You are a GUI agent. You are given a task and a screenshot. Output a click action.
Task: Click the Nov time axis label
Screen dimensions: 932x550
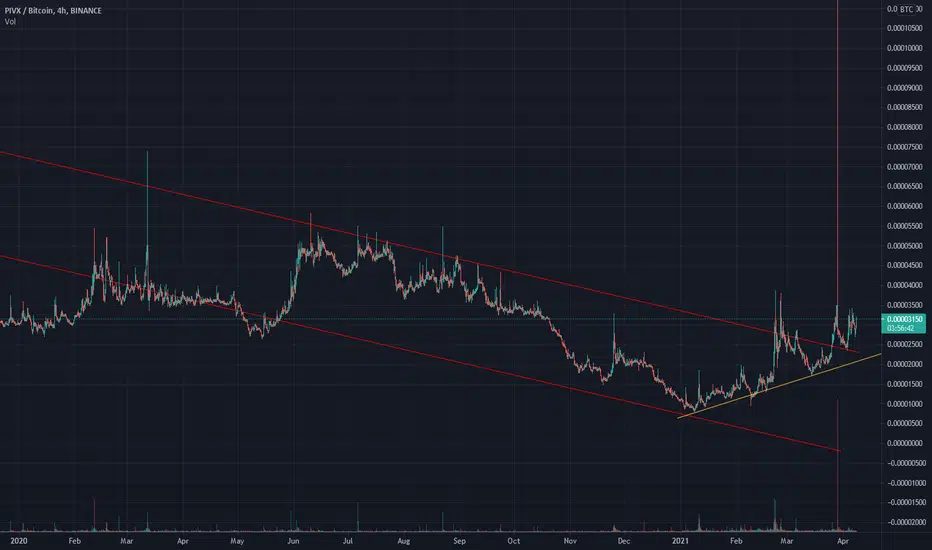[x=570, y=541]
